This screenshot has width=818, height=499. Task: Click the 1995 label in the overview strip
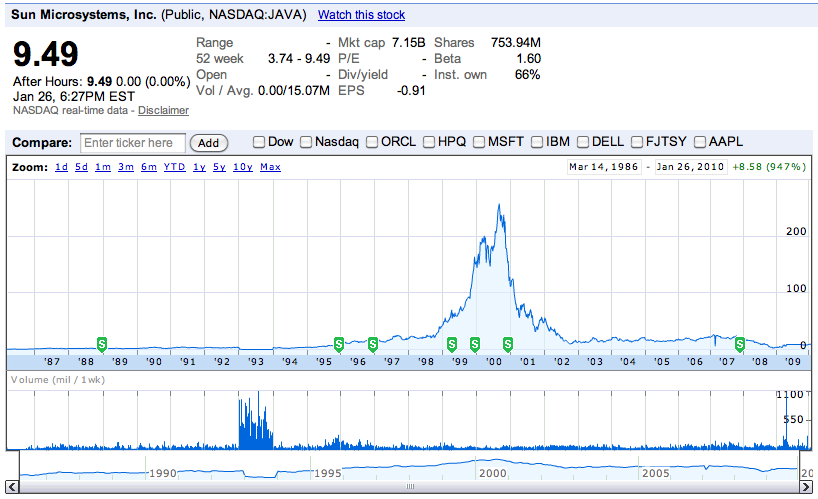tap(328, 473)
